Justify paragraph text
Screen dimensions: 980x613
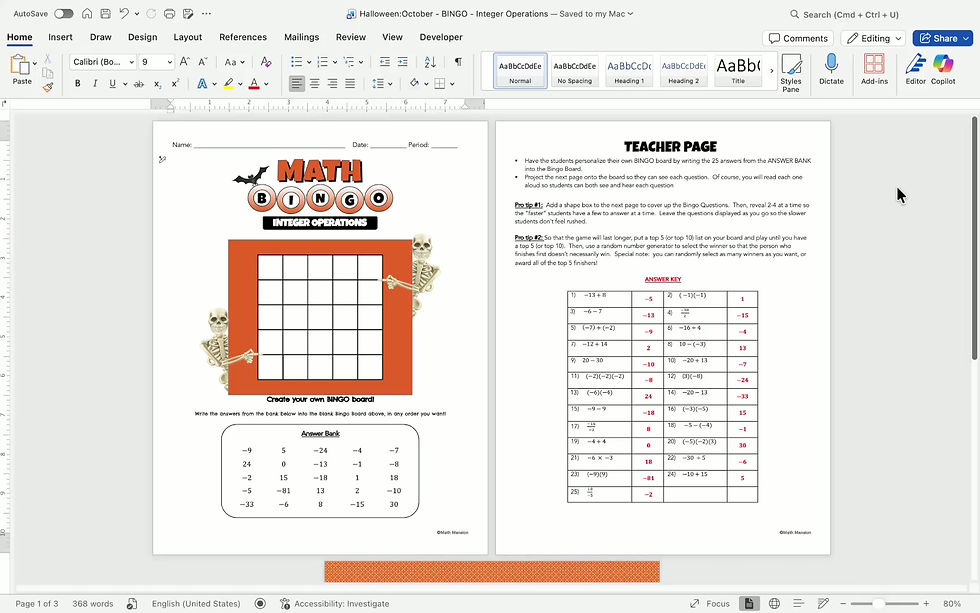tap(350, 83)
